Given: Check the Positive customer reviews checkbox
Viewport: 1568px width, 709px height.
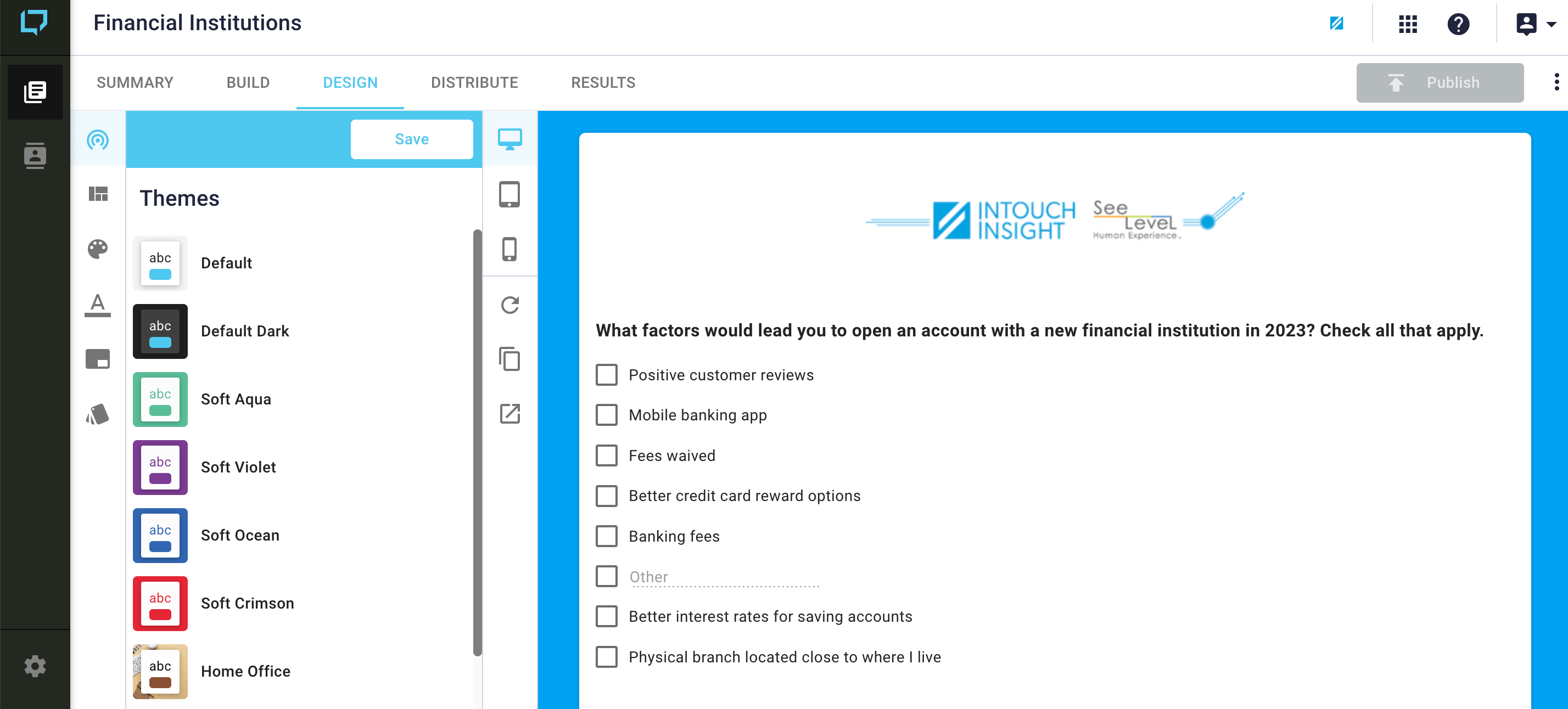Looking at the screenshot, I should click(x=607, y=375).
